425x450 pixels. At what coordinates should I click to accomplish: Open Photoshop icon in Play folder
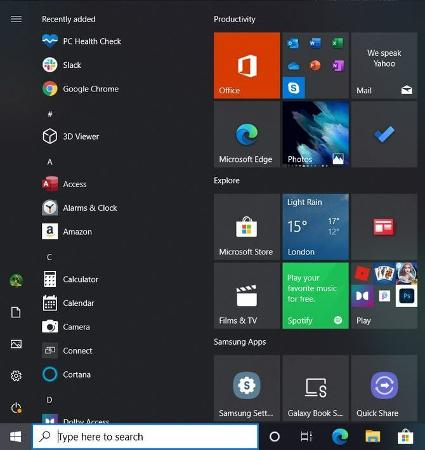406,296
